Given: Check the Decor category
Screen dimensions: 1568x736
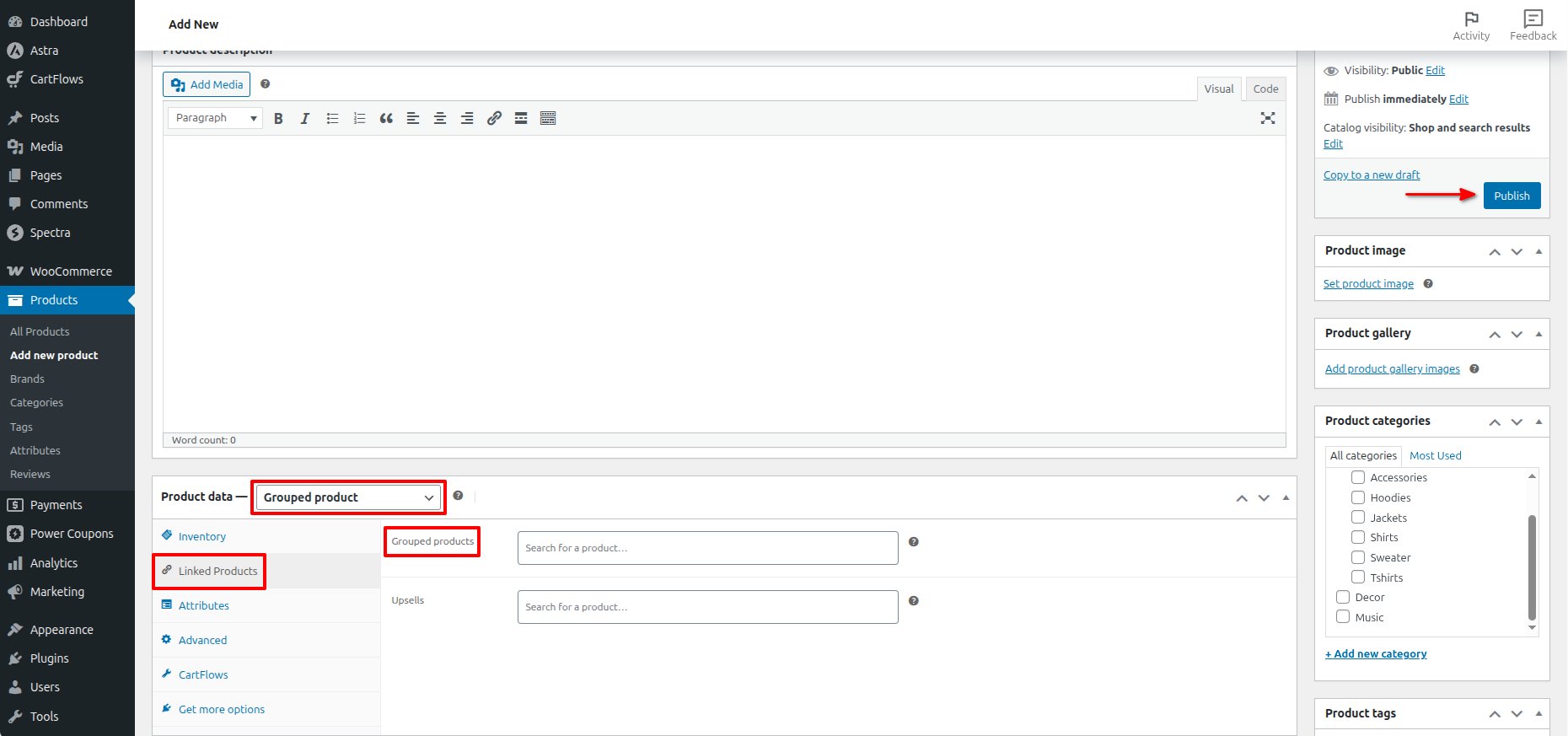Looking at the screenshot, I should [1343, 597].
